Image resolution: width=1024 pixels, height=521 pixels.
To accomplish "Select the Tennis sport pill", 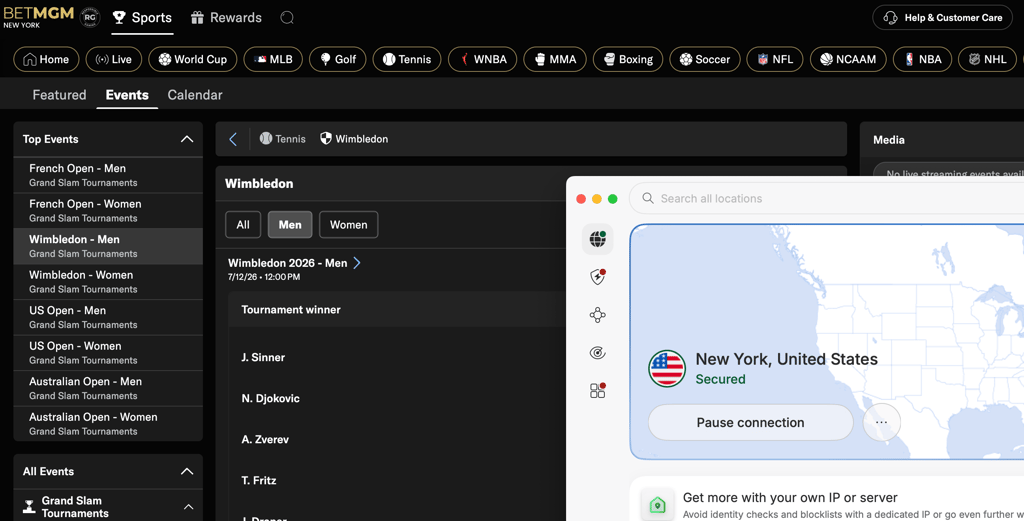I will pos(407,59).
